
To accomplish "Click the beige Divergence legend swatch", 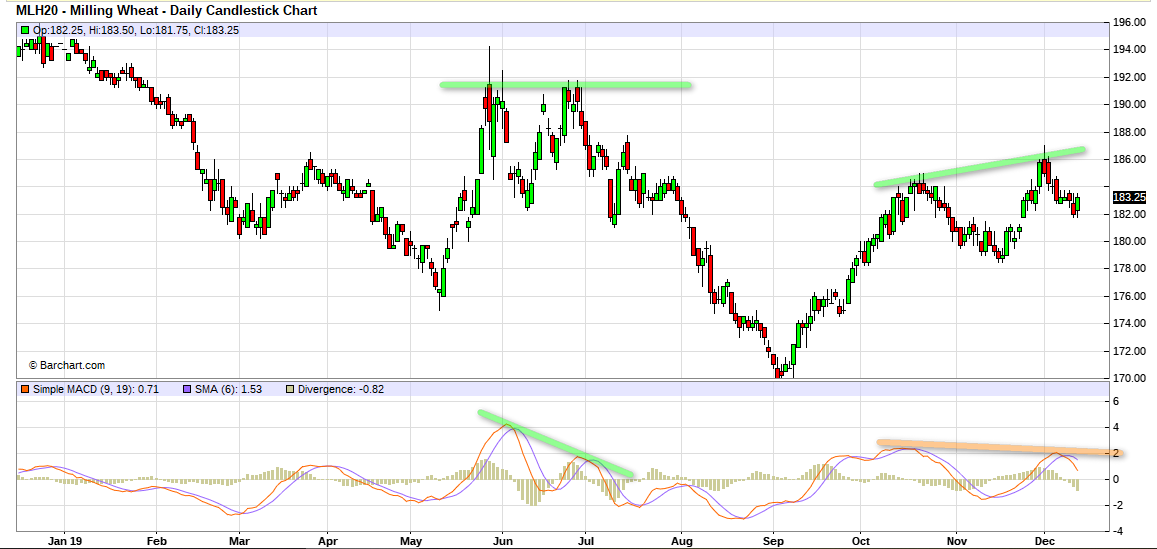I will 291,389.
